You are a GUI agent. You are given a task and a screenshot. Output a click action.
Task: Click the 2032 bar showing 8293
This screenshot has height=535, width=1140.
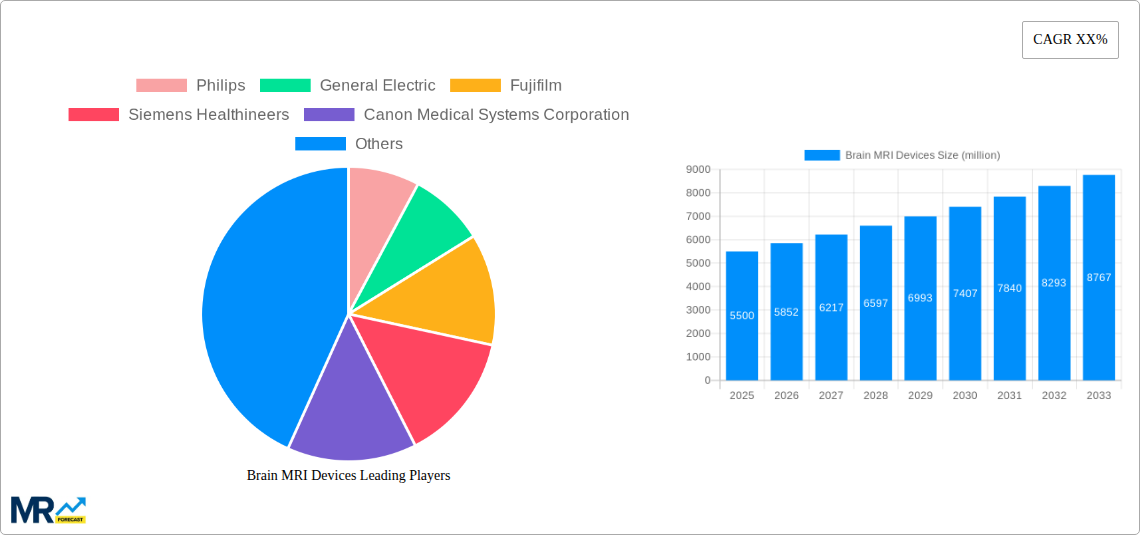click(x=1054, y=283)
